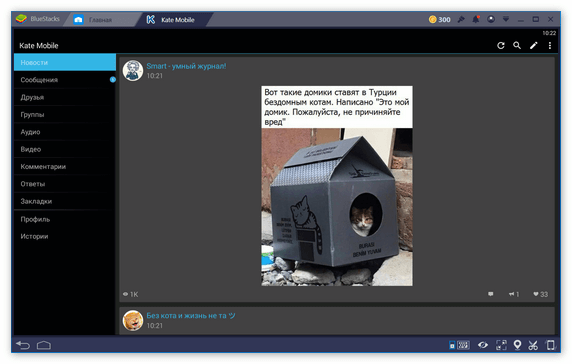This screenshot has height=364, width=572.
Task: Open Закладки in the sidebar
Action: pyautogui.click(x=65, y=201)
